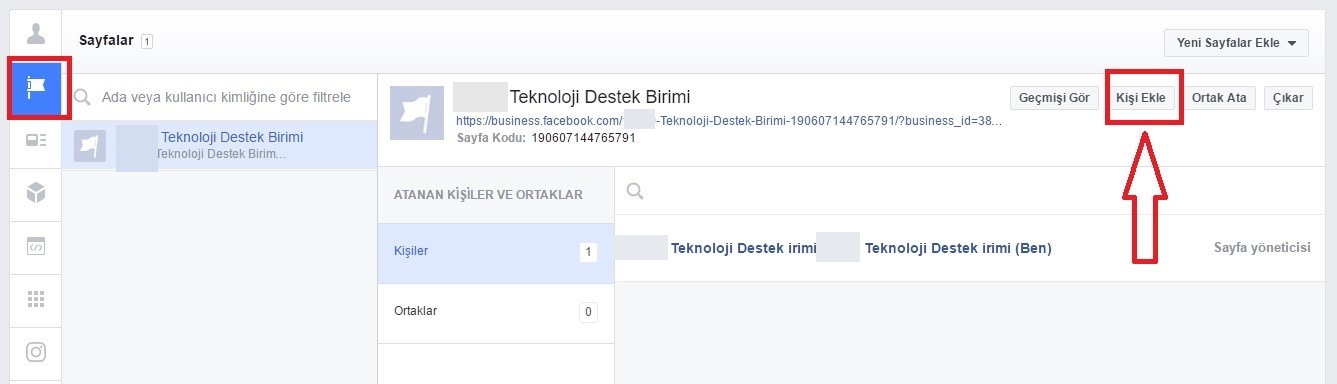The width and height of the screenshot is (1337, 384).
Task: Click the magnifier icon above the people list
Action: click(x=634, y=190)
